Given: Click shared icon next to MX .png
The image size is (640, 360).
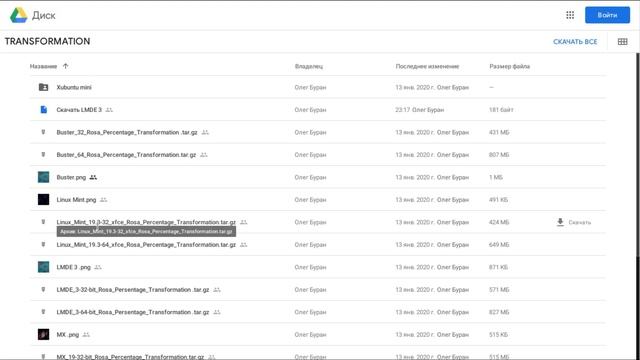Looking at the screenshot, I should 86,334.
